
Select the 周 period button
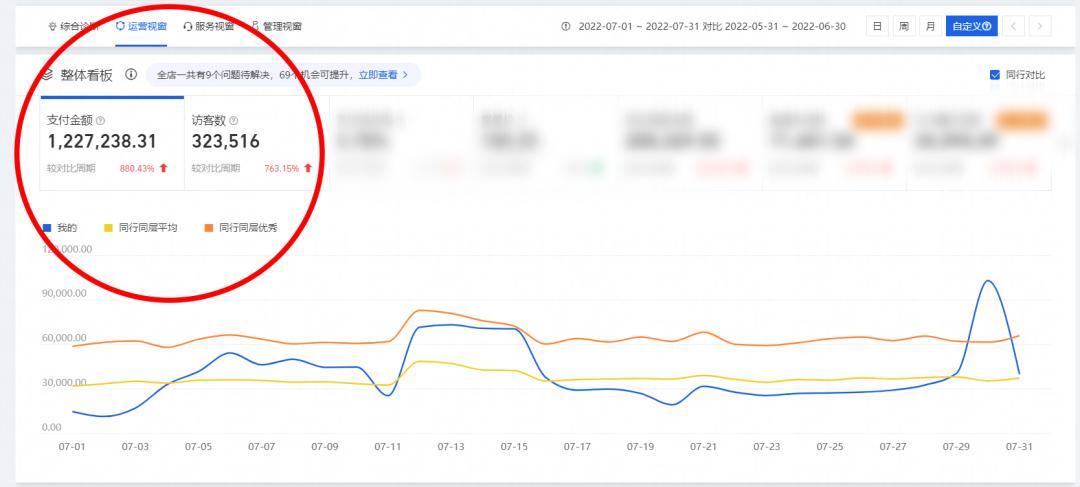tap(904, 26)
